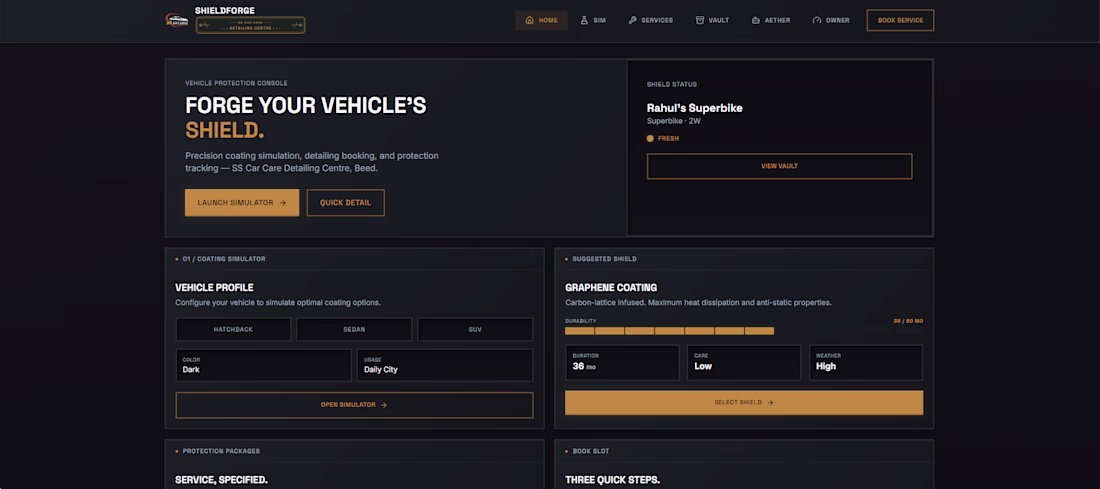1100x489 pixels.
Task: Click the ShieldForge car logo
Action: tap(177, 20)
